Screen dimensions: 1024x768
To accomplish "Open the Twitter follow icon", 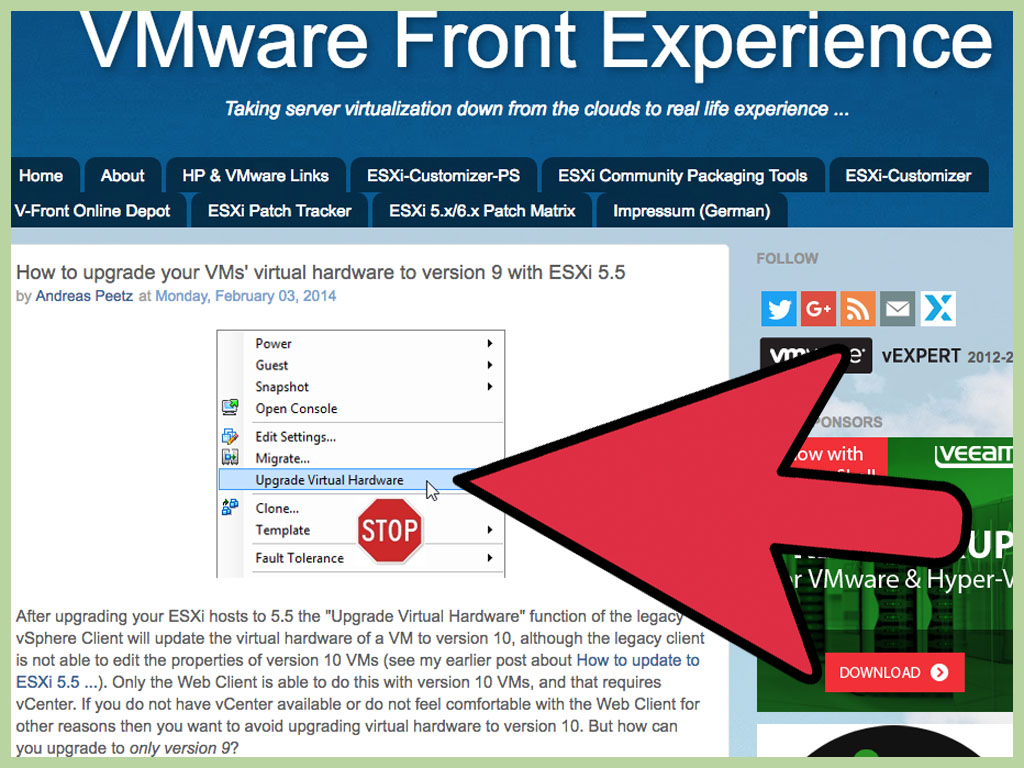I will (778, 308).
